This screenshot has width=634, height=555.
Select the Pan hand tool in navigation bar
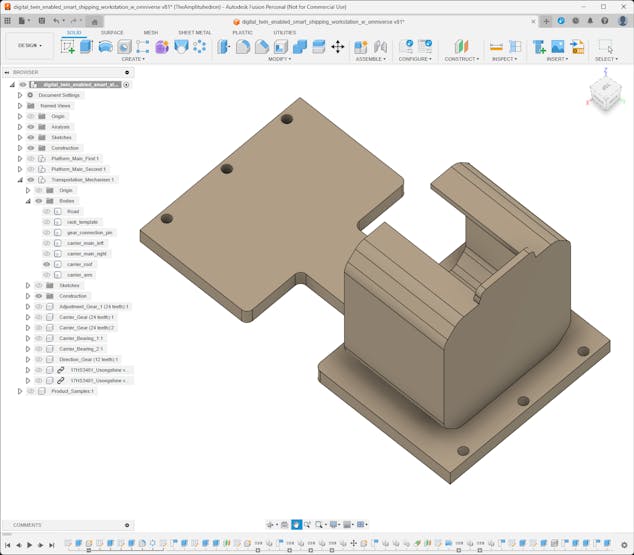tap(296, 525)
